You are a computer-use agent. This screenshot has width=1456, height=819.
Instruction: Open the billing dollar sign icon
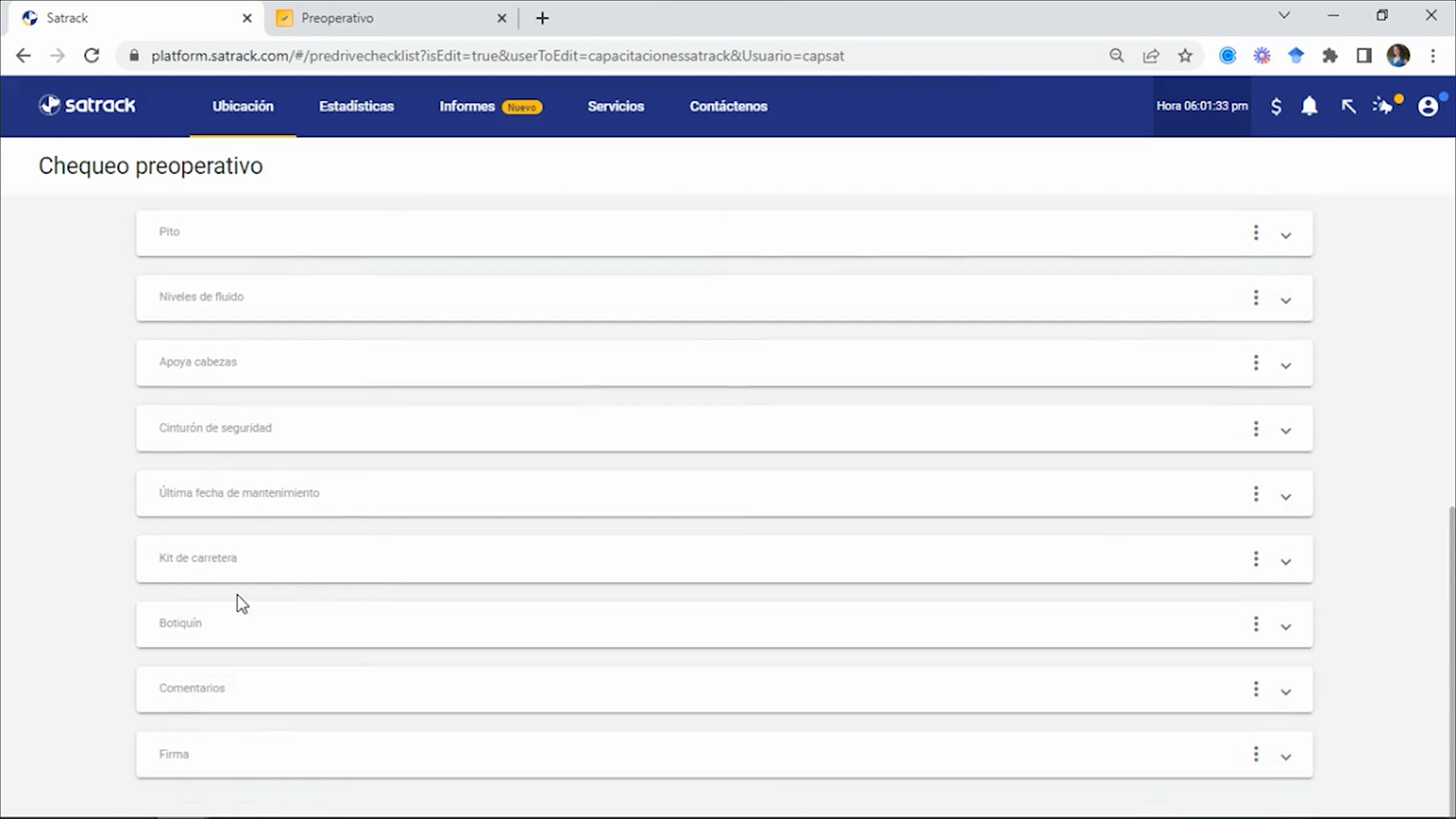[1276, 107]
